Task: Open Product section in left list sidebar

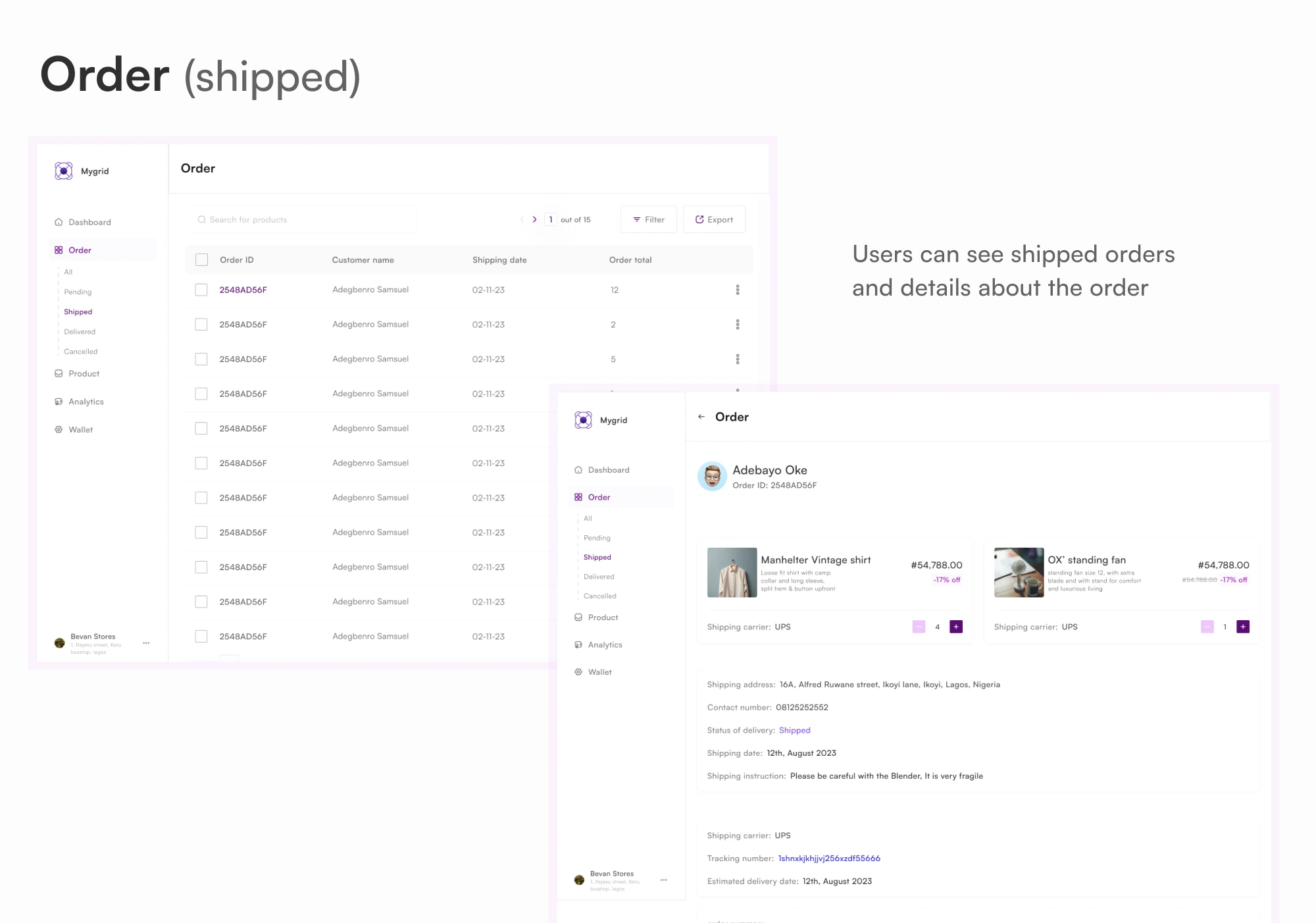Action: point(84,373)
